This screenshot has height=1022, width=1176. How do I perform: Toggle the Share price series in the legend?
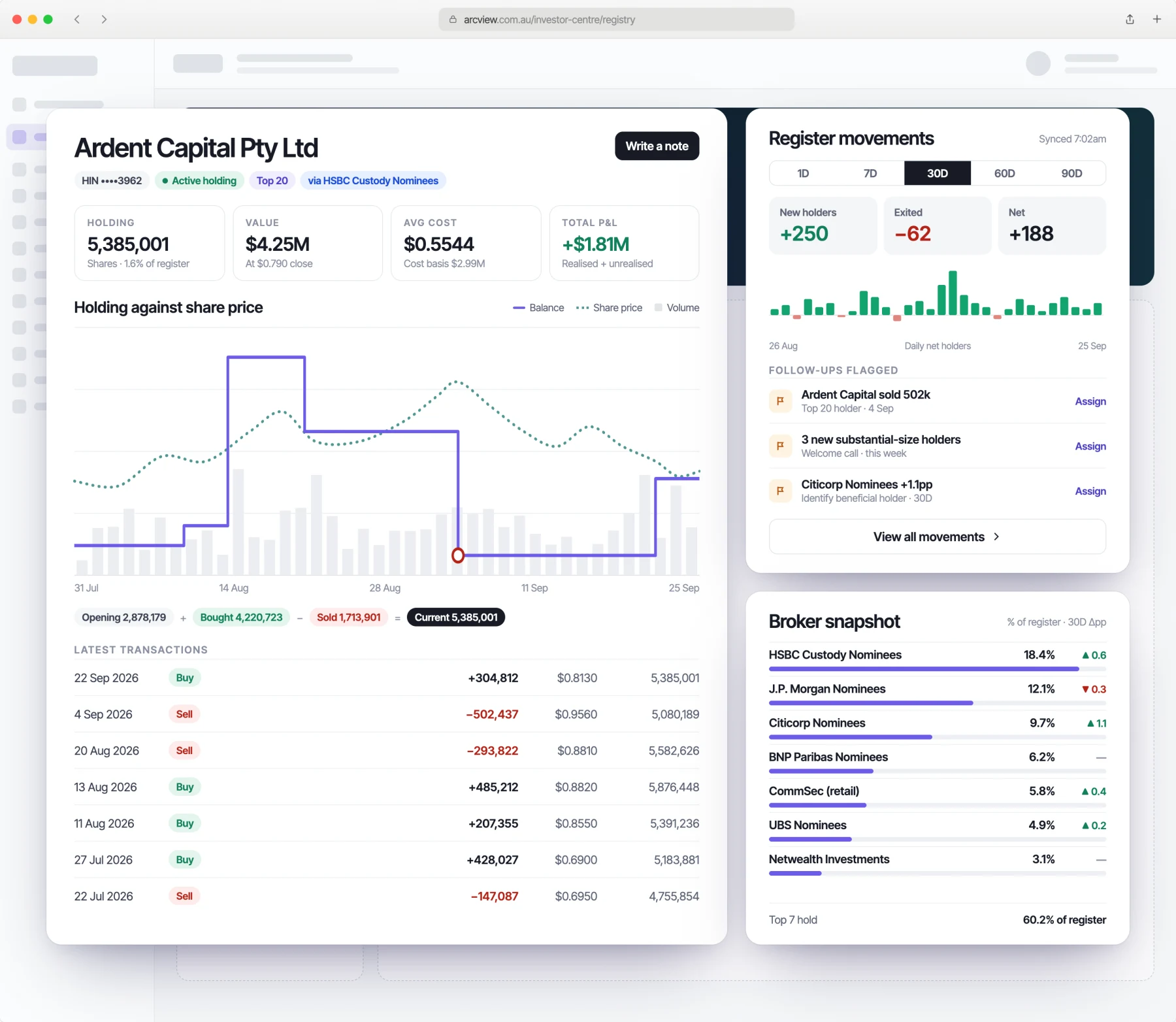click(x=609, y=308)
